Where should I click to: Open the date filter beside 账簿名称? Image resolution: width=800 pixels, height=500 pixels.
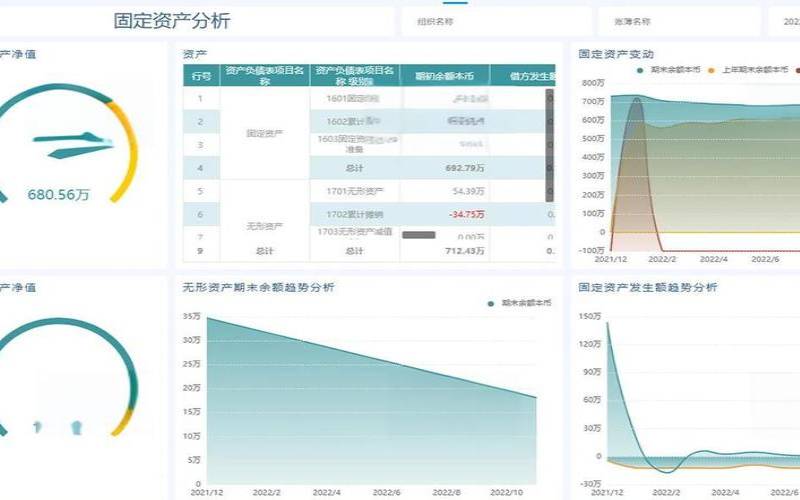pos(785,21)
